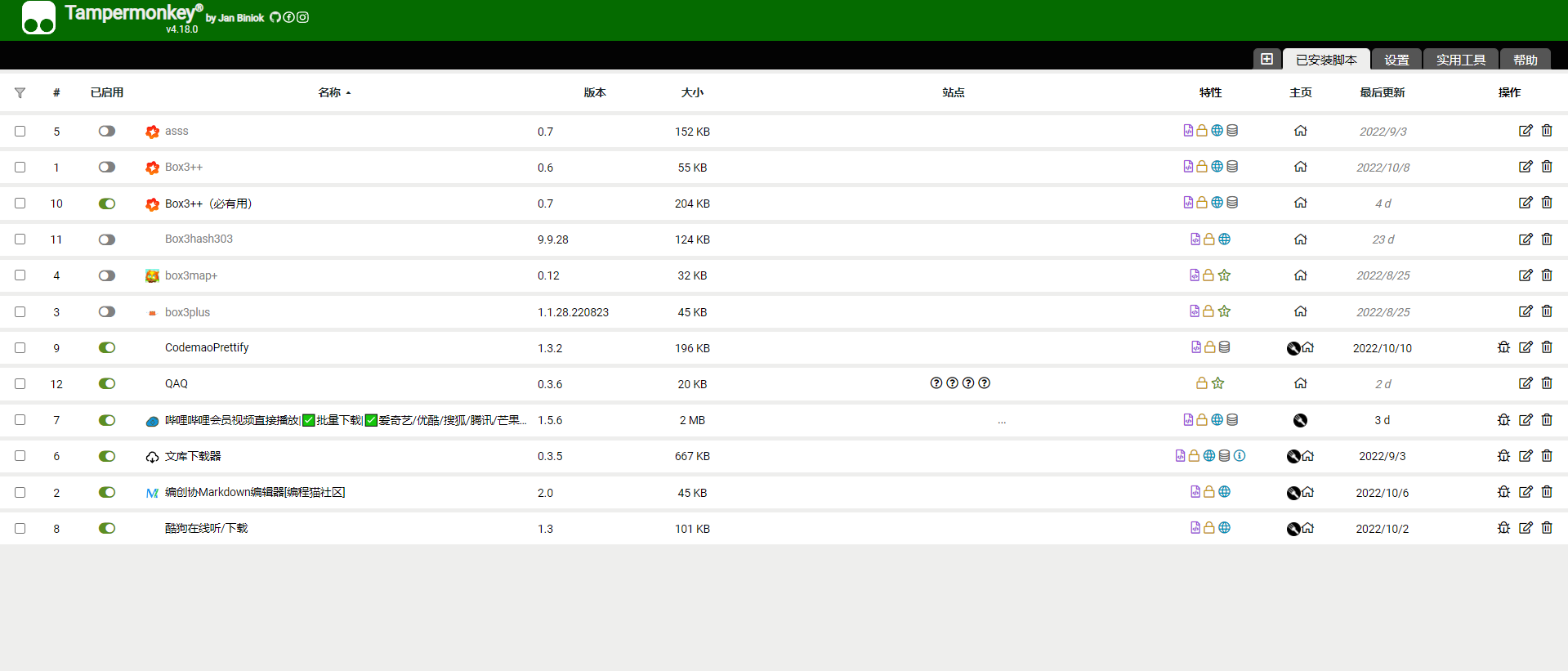Click the box3map+ script icon
Image resolution: width=1568 pixels, height=671 pixels.
pyautogui.click(x=152, y=276)
